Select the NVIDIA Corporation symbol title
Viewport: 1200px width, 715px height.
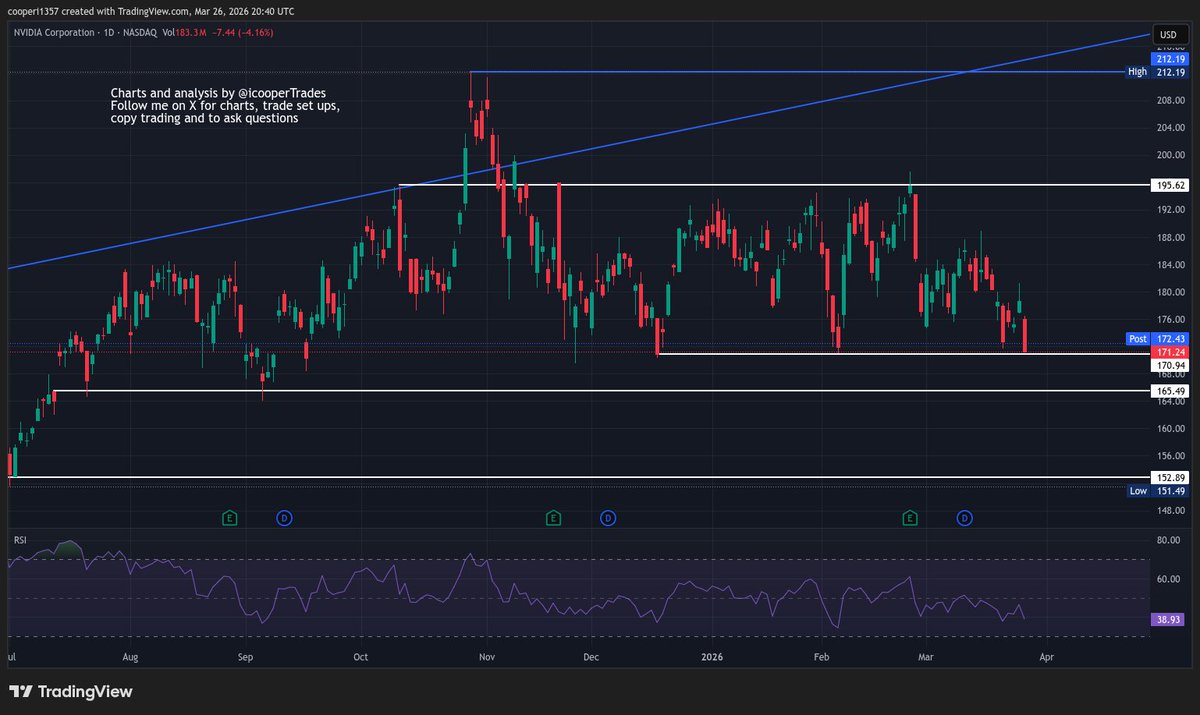(56, 33)
